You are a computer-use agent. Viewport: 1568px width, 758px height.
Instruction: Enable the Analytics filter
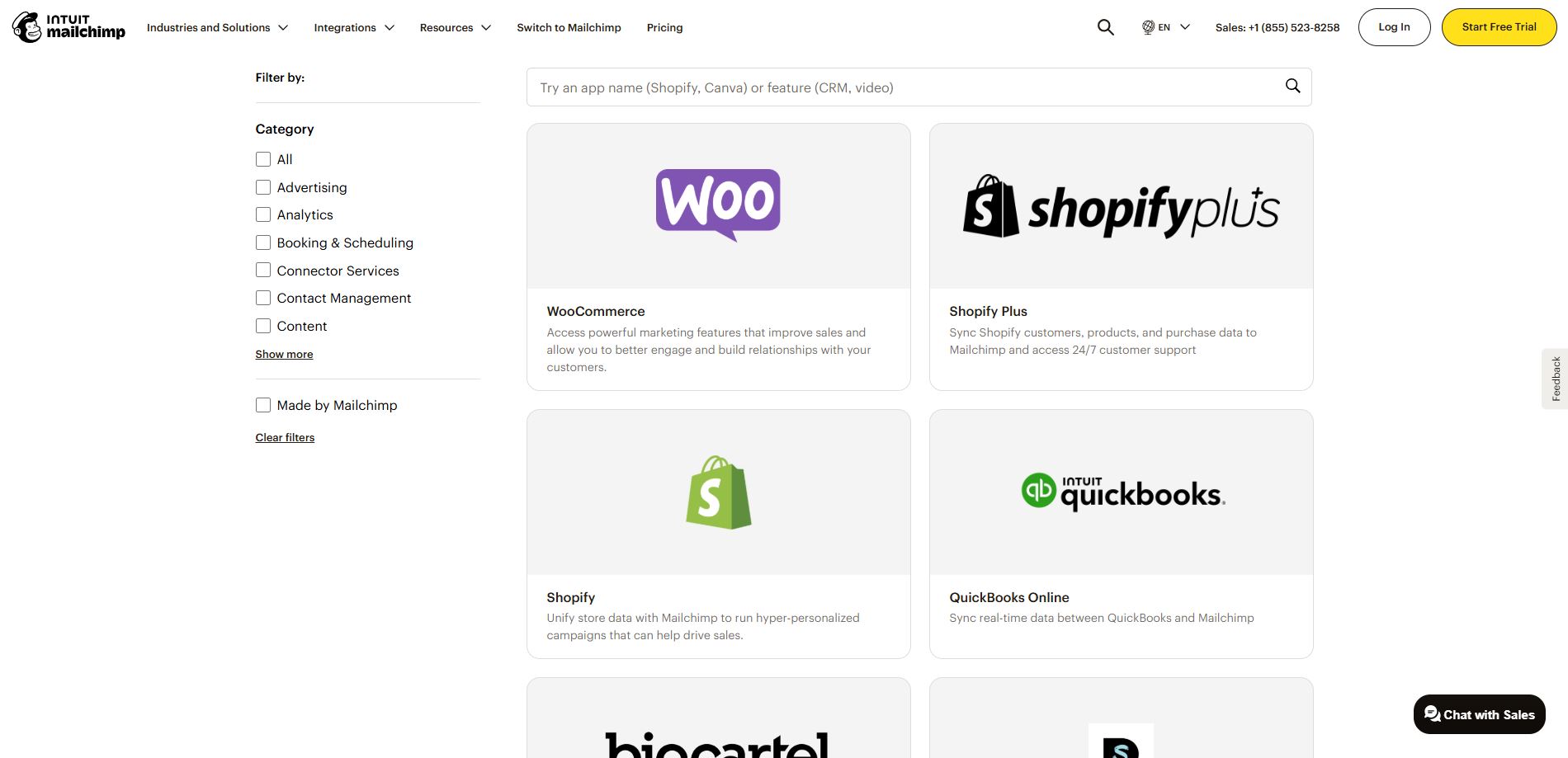263,214
